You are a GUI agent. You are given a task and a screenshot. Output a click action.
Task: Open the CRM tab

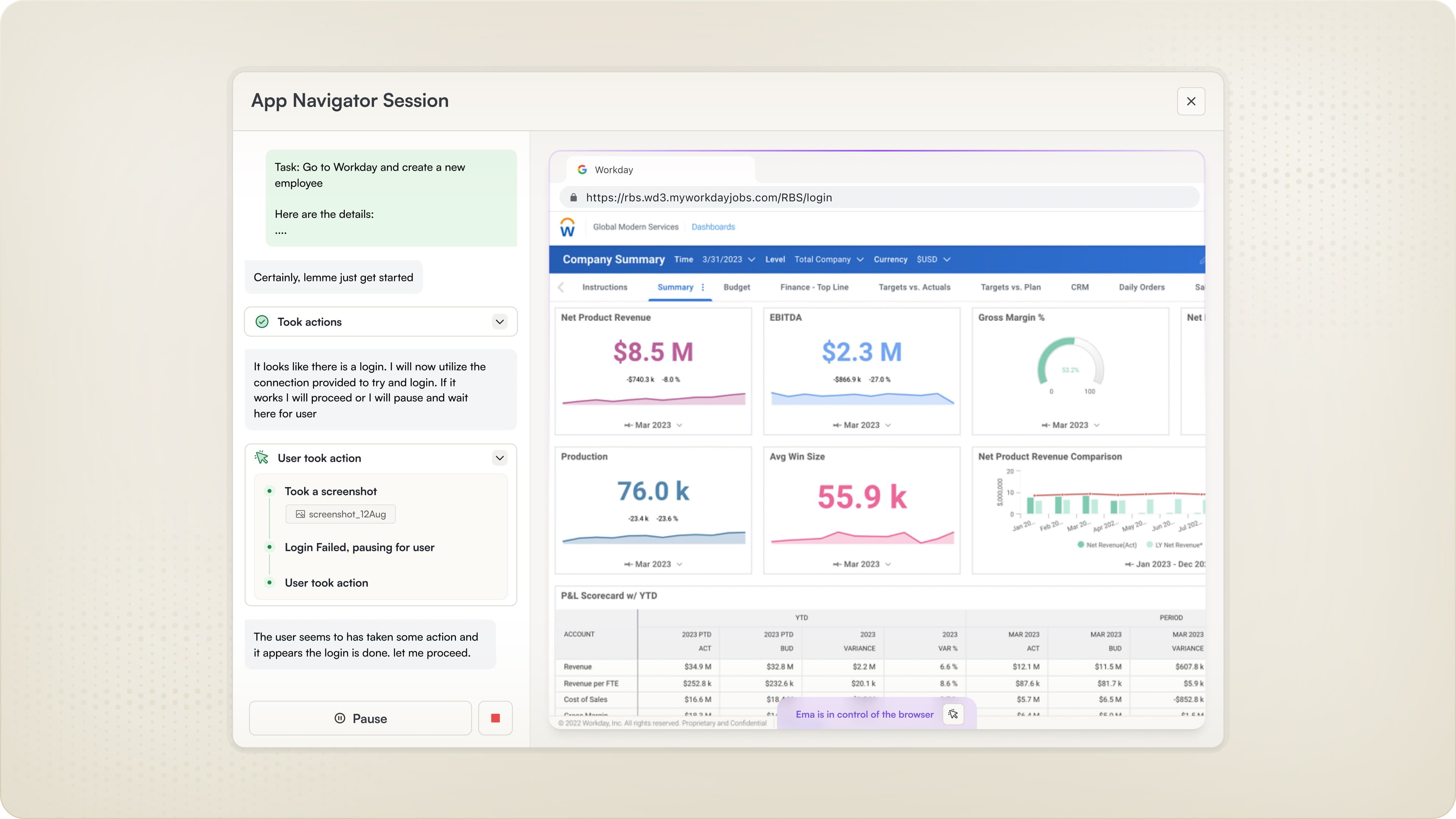pos(1079,287)
